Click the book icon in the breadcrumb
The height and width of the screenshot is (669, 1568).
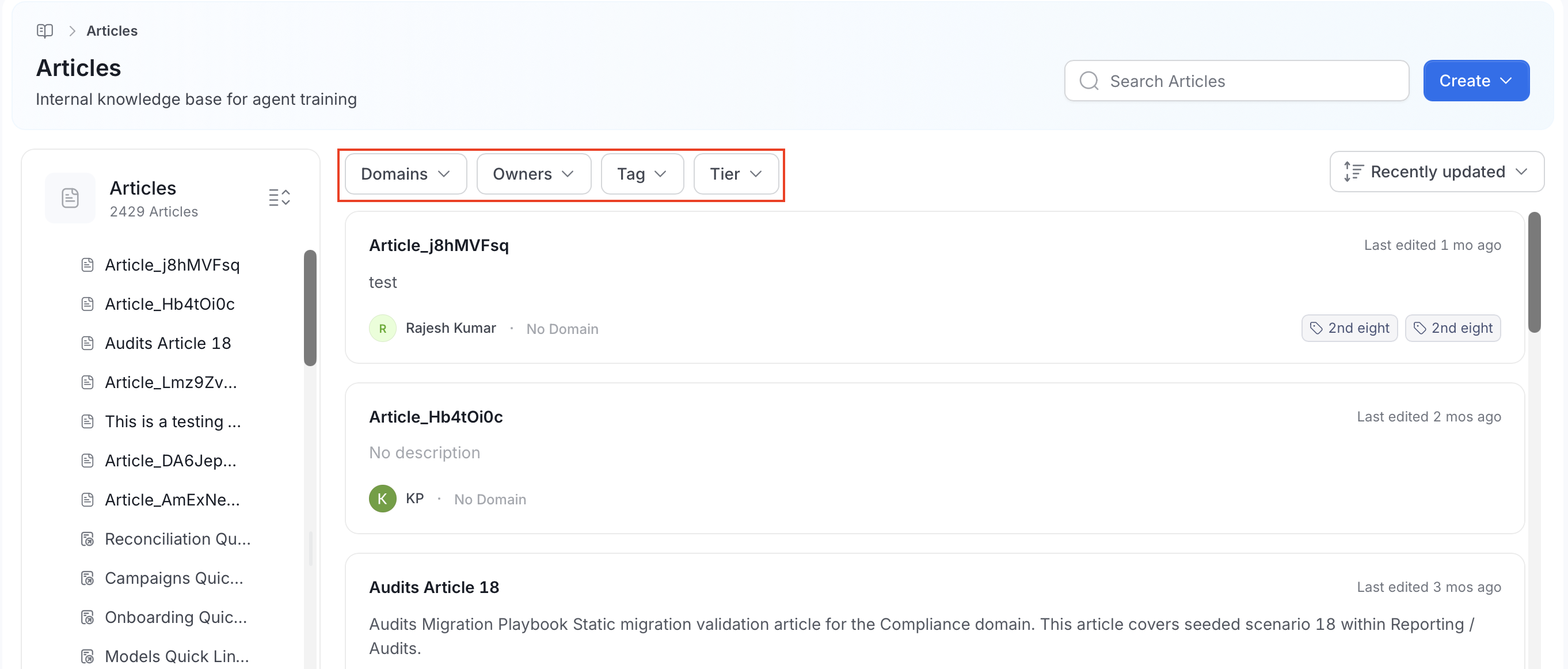44,31
